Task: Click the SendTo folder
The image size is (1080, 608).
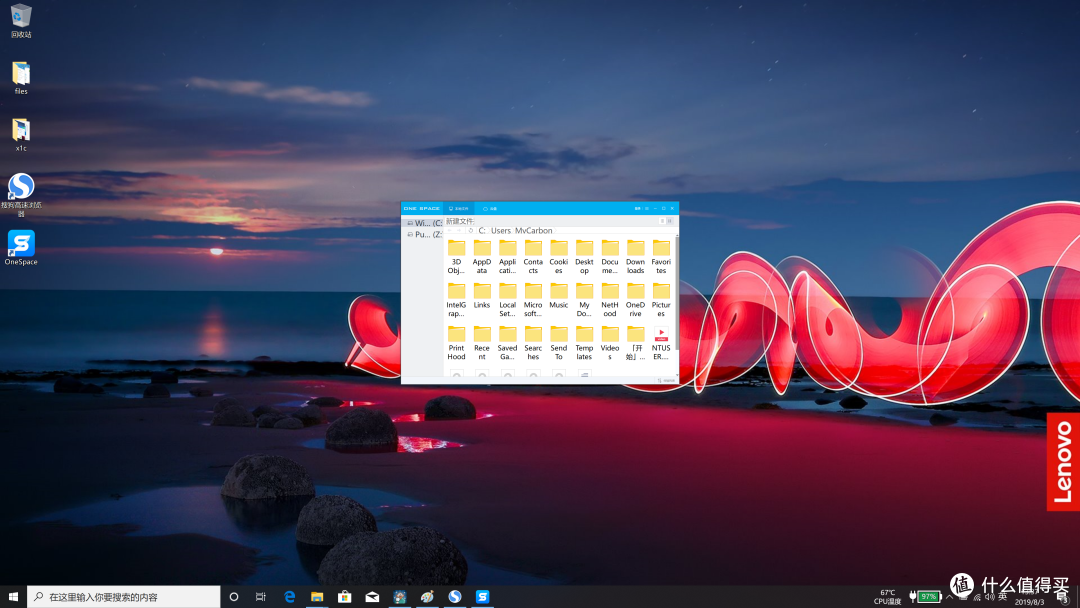Action: tap(559, 343)
